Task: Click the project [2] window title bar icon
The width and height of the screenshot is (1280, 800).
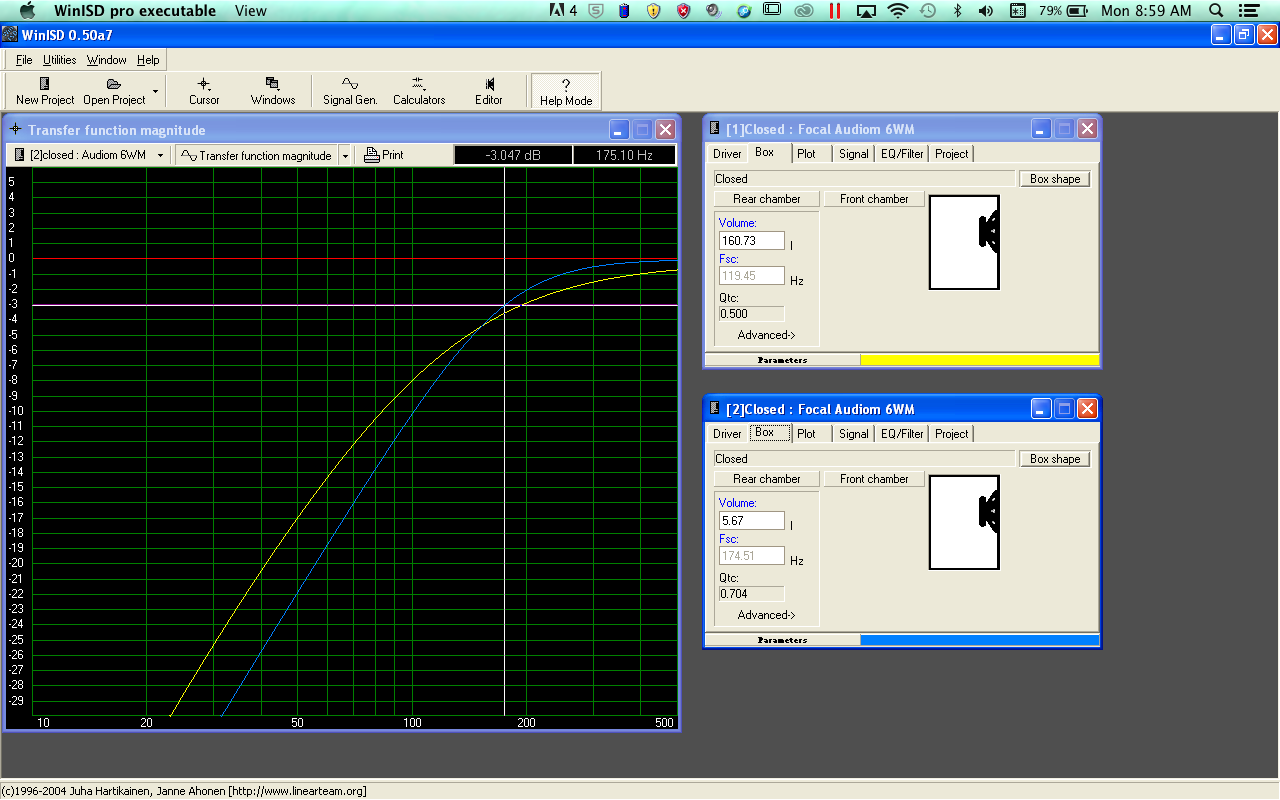Action: pyautogui.click(x=714, y=409)
